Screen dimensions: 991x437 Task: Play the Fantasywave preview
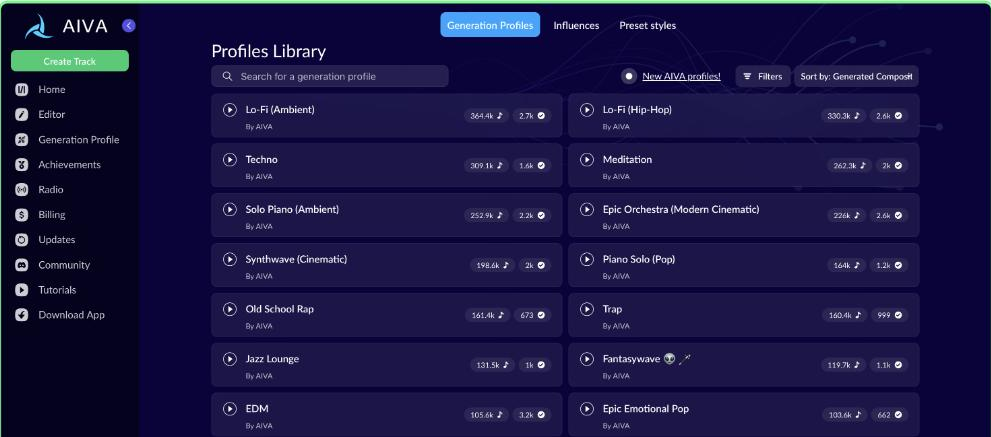(587, 359)
